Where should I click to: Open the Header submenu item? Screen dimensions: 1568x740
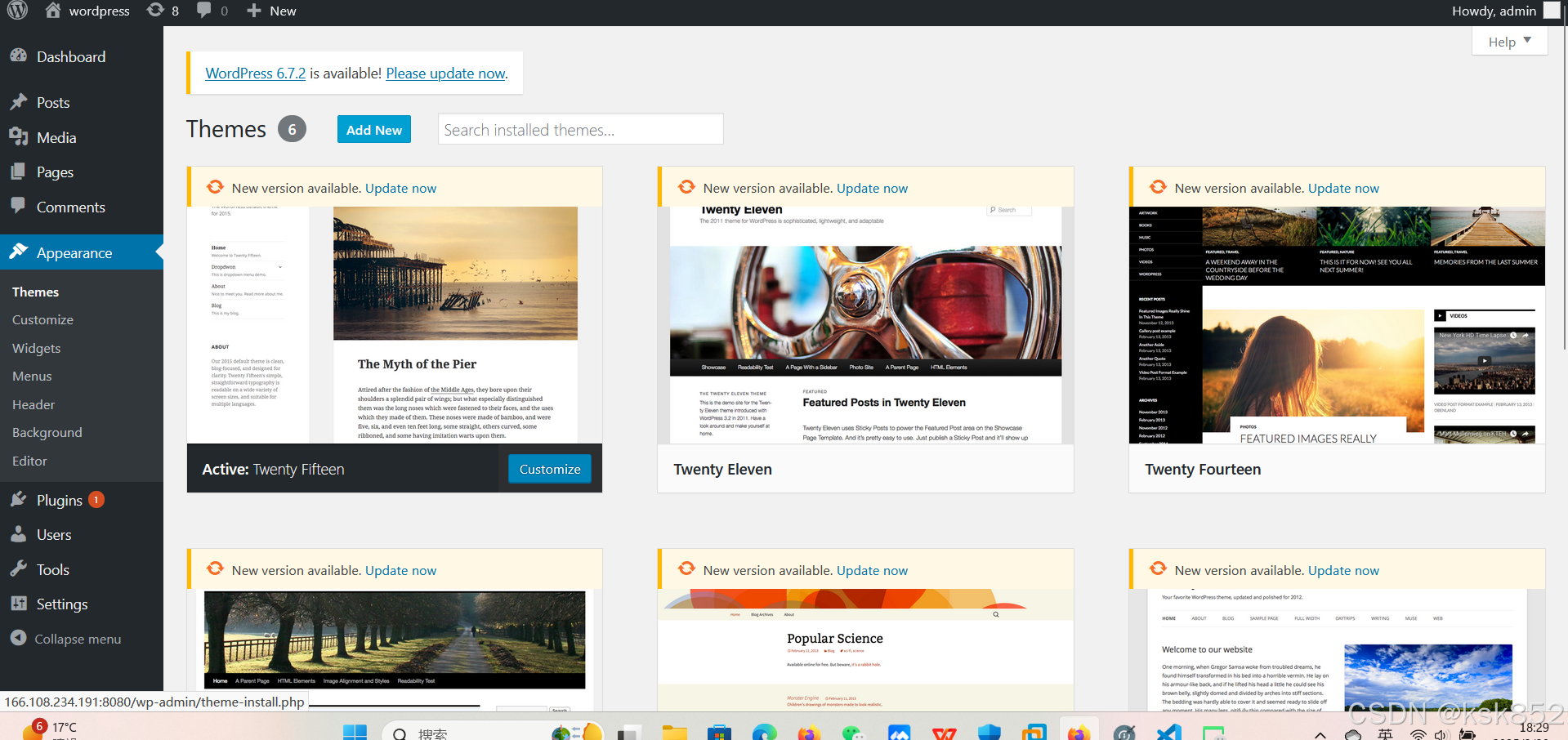(34, 404)
